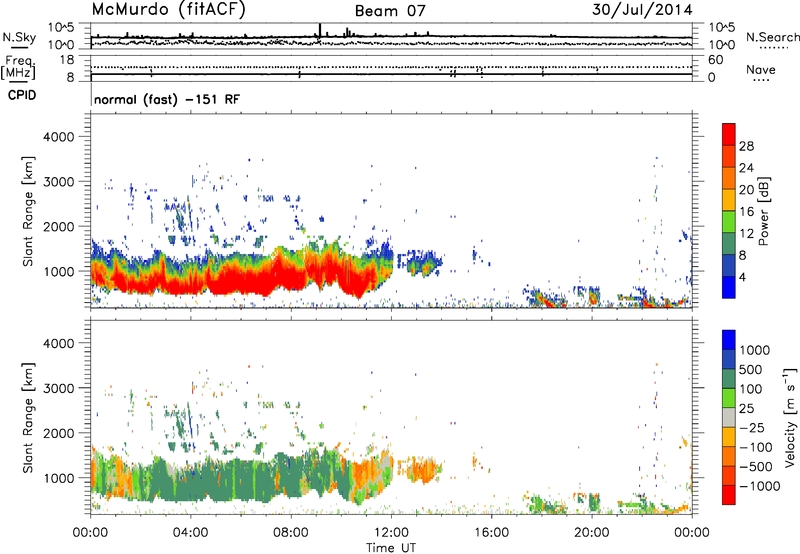
Task: Click the Velocity [m s⁻¹] color bar label
Action: [x=790, y=417]
